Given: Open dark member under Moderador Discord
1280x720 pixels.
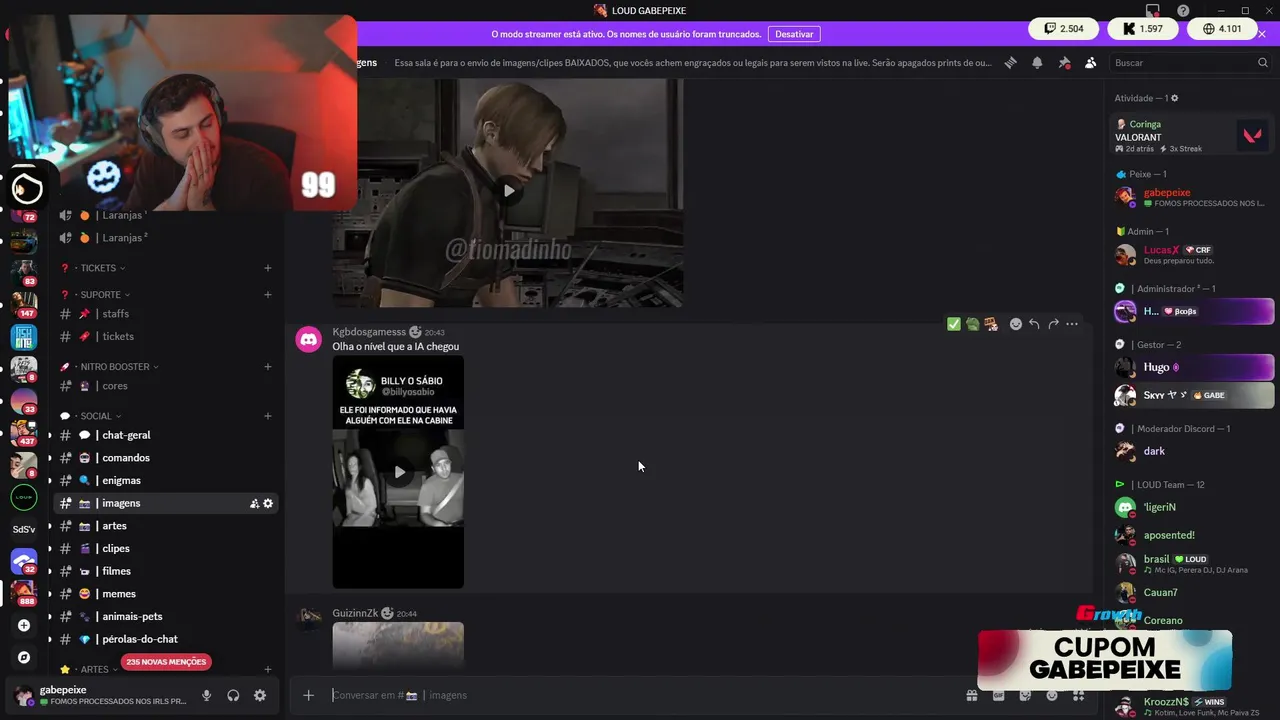Looking at the screenshot, I should pos(1191,451).
